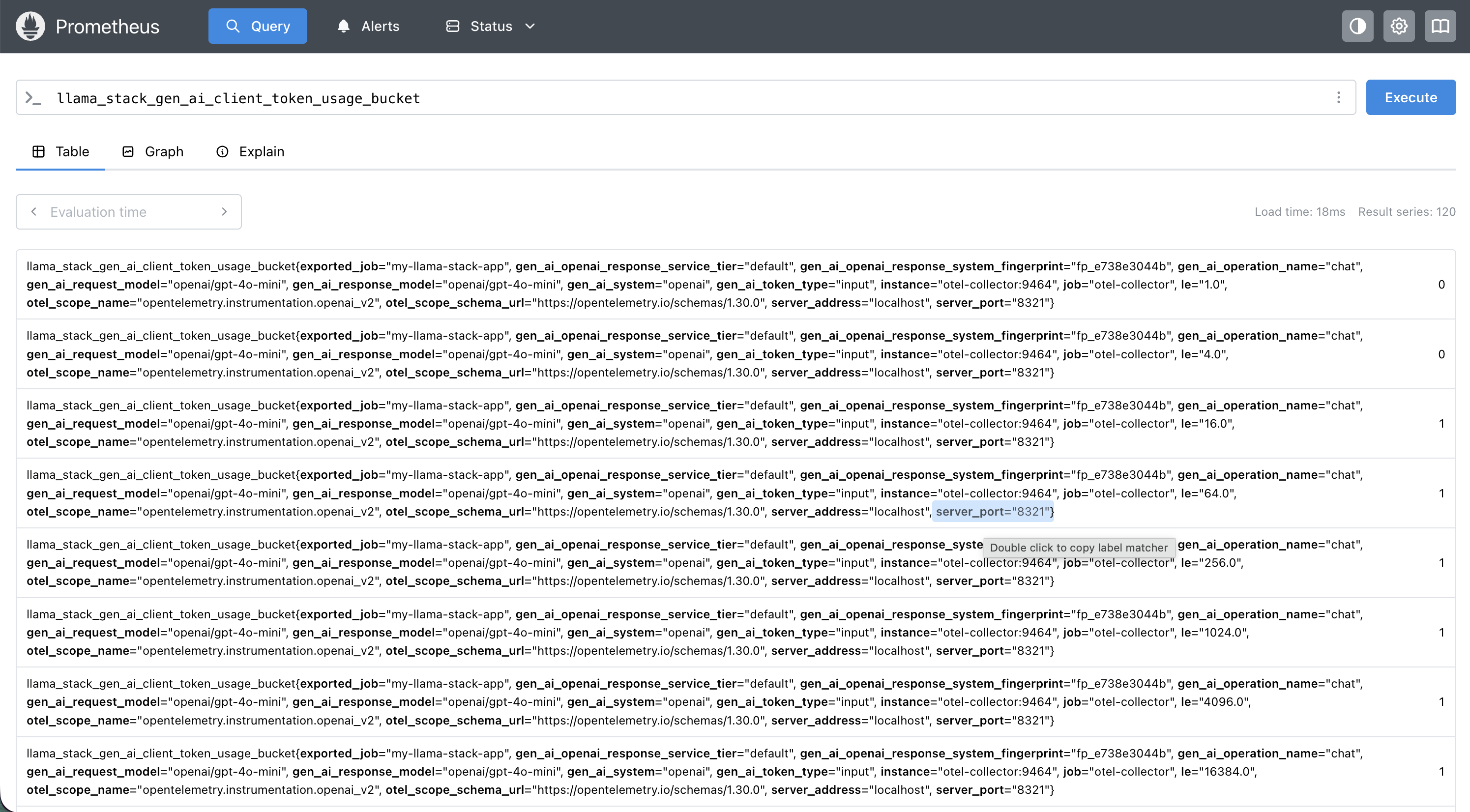The width and height of the screenshot is (1470, 812).
Task: Step back using the Evaluation time left chevron
Action: (x=33, y=211)
